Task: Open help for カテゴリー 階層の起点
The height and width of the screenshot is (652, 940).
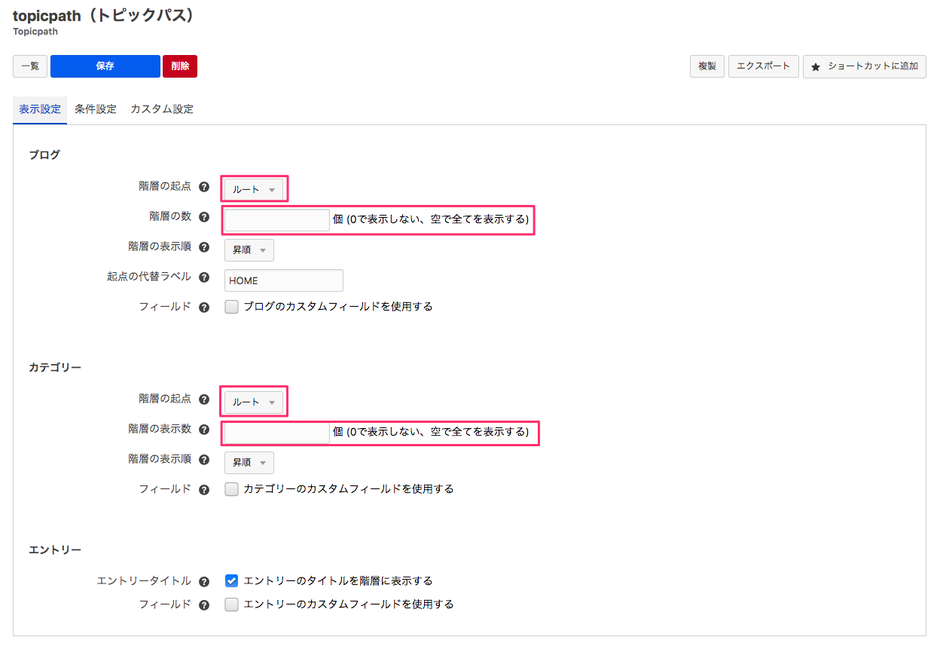Action: pyautogui.click(x=204, y=400)
